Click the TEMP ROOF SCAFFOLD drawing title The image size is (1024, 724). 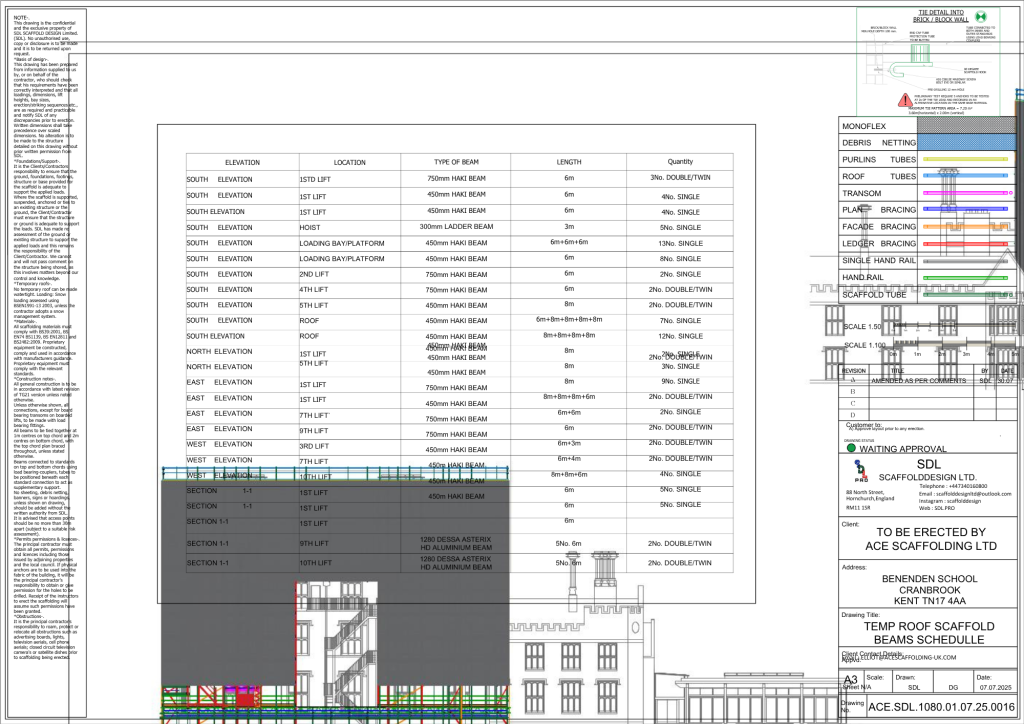click(929, 626)
